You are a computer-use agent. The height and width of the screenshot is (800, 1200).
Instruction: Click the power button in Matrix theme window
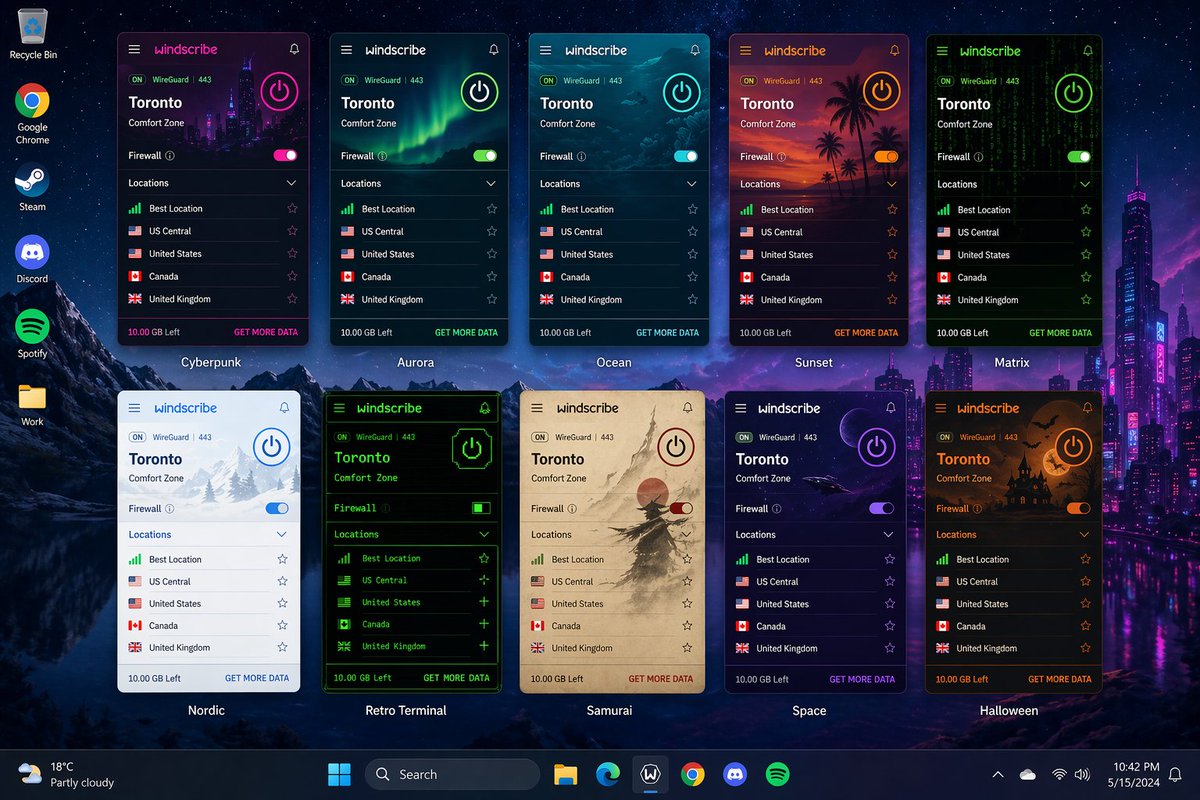tap(1074, 93)
